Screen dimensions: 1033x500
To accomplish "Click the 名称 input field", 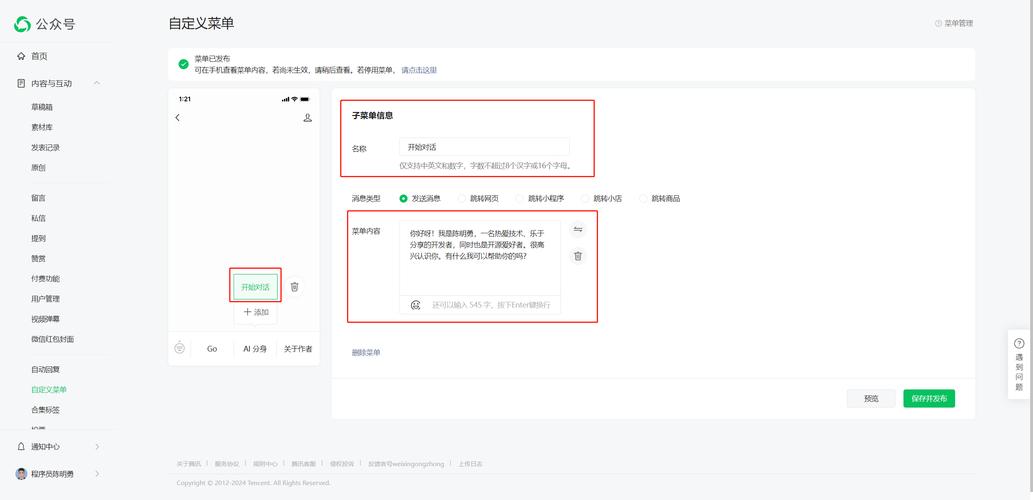I will click(484, 147).
